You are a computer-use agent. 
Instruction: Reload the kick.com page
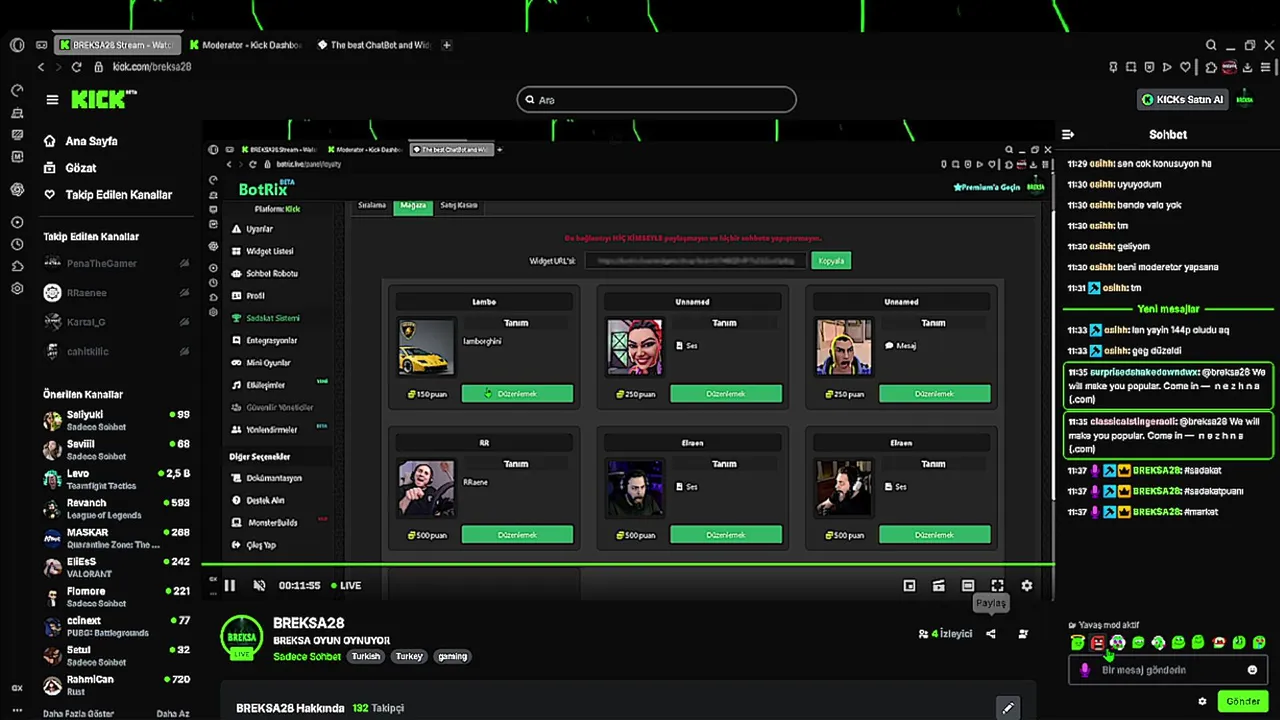pos(76,67)
